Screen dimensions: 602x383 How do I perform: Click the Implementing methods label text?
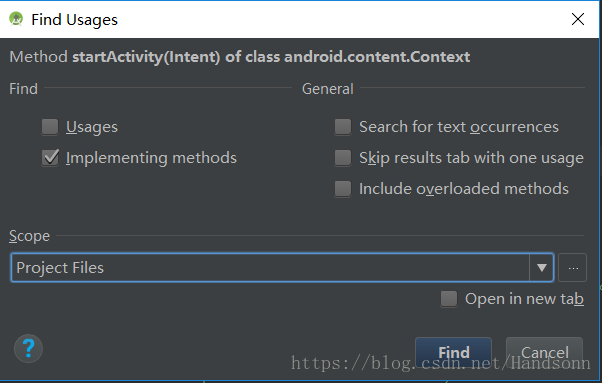pos(151,158)
